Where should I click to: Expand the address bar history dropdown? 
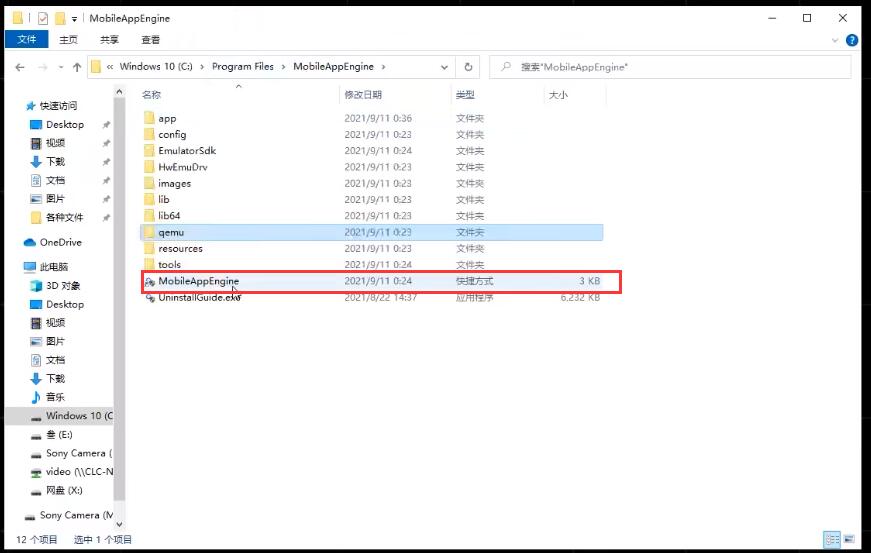point(445,67)
